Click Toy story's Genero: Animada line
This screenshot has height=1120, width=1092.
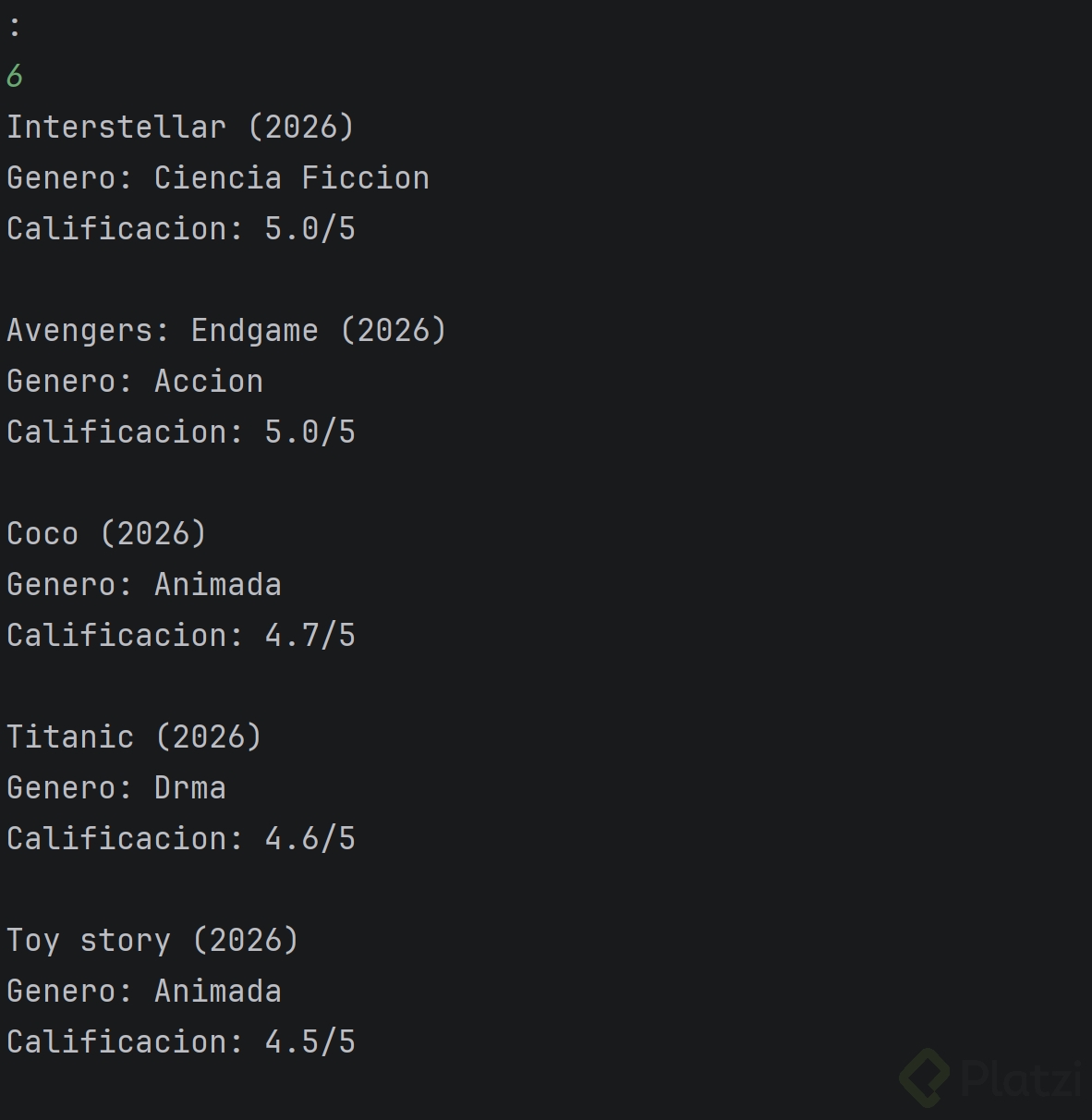(x=144, y=991)
